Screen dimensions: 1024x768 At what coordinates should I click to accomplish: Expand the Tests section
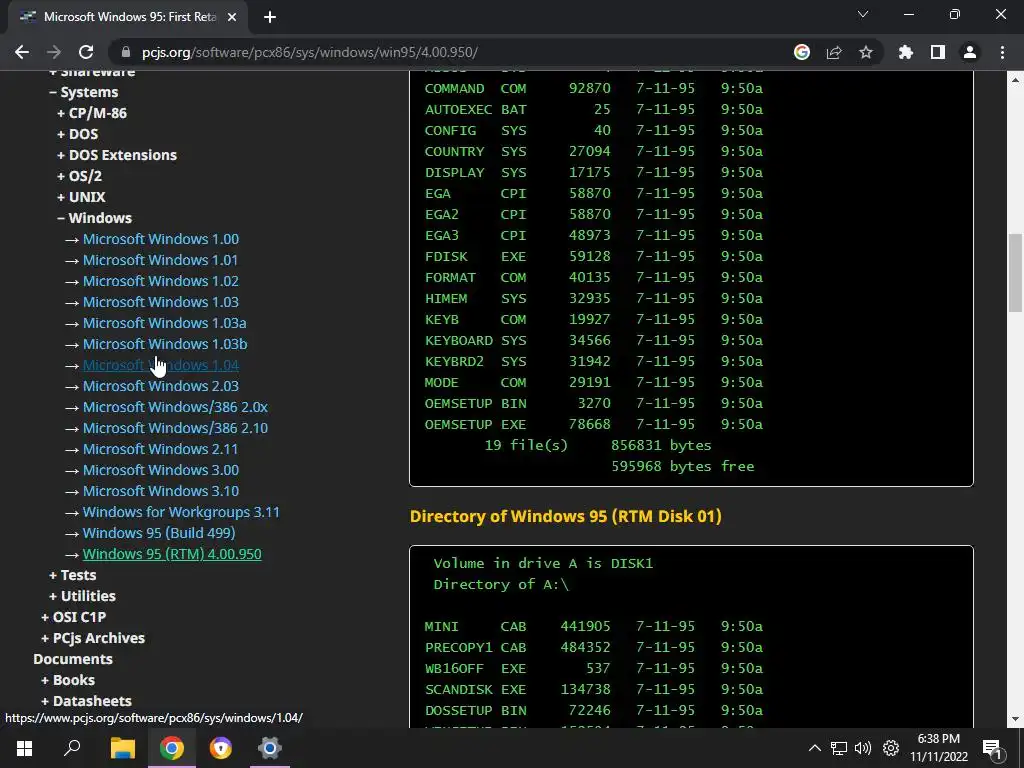[72, 575]
